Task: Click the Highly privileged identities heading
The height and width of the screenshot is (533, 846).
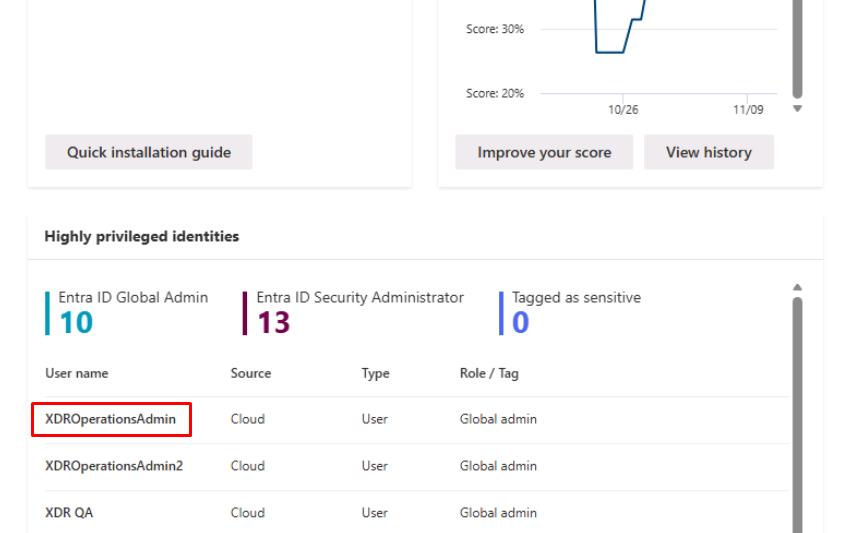Action: point(142,237)
